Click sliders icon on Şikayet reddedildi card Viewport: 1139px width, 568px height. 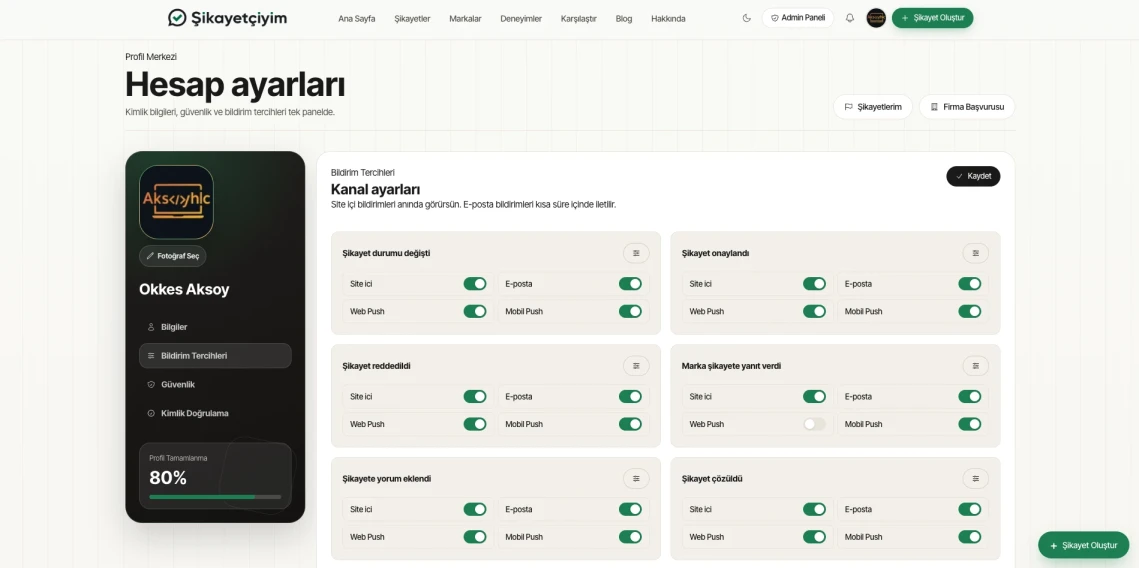(x=636, y=365)
